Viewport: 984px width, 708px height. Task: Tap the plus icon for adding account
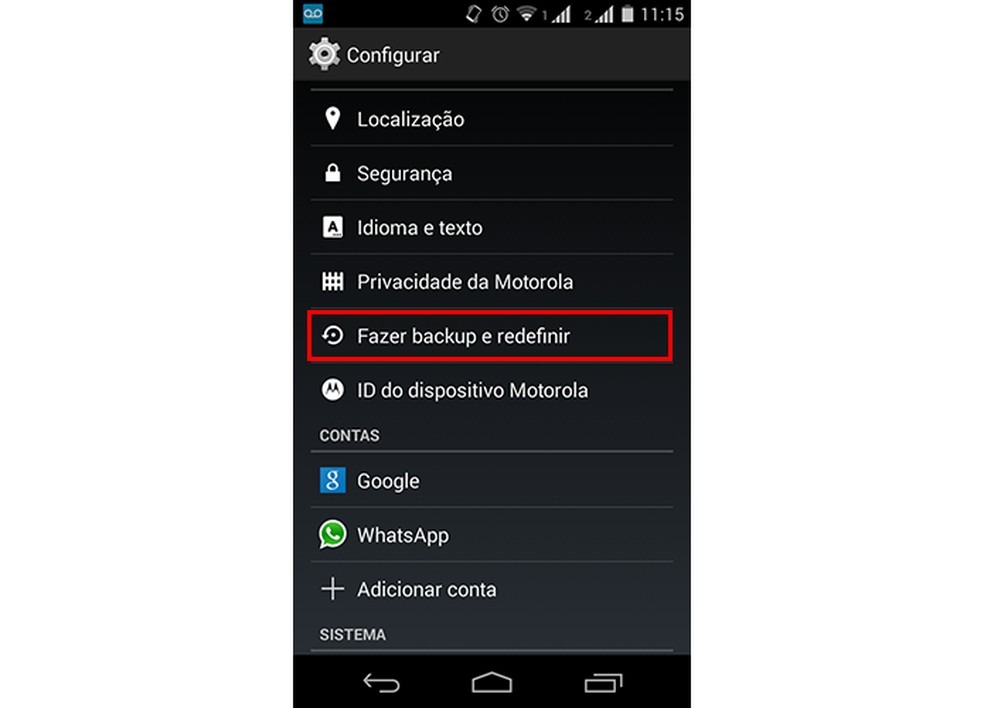(x=333, y=589)
